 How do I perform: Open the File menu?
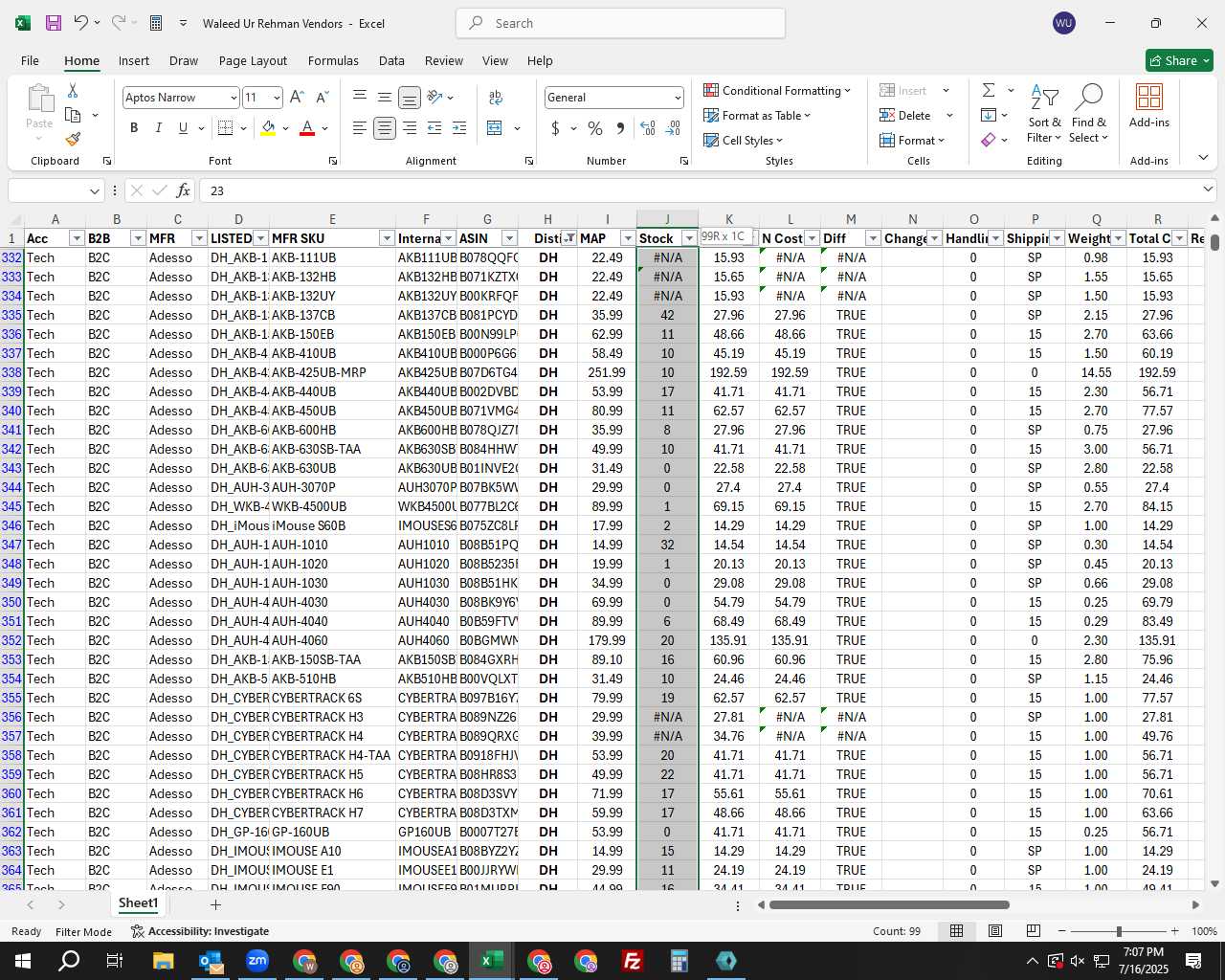point(30,60)
